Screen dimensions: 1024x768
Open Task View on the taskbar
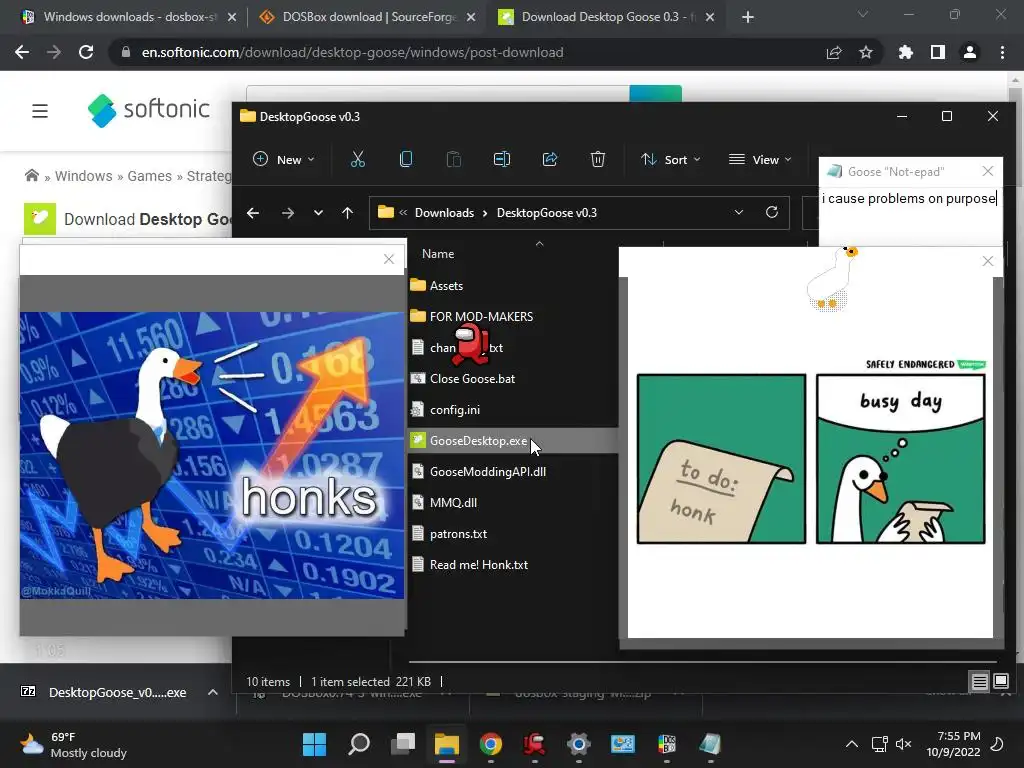(403, 744)
